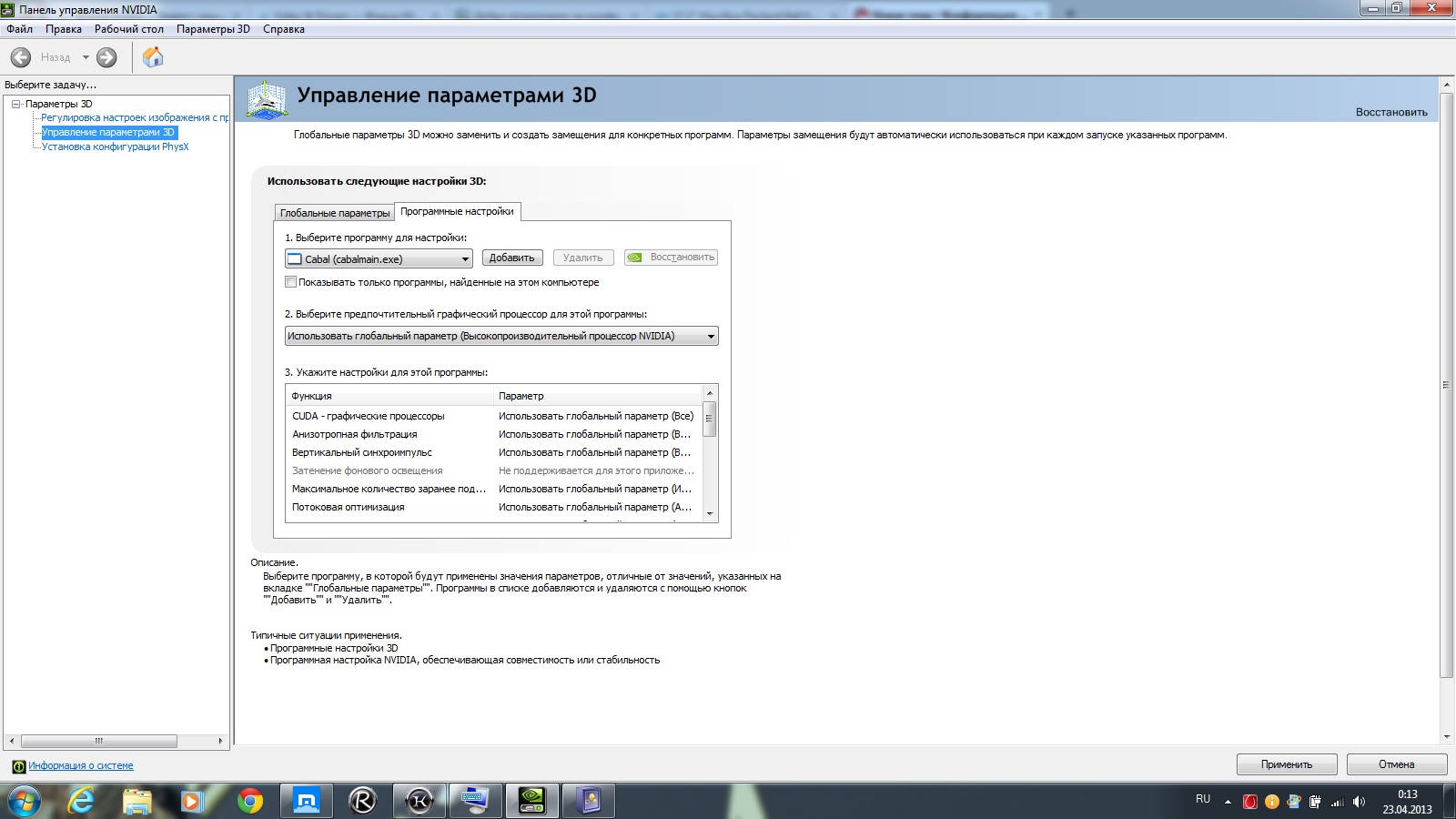Click the Windows update tray icon
This screenshot has height=819, width=1456.
(x=1293, y=802)
